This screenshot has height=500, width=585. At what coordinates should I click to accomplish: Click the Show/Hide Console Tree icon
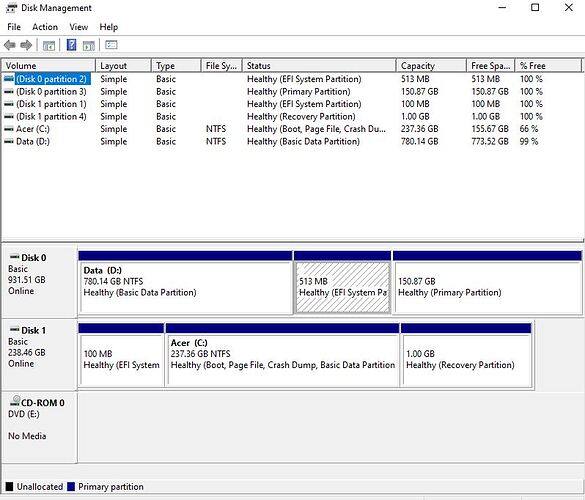point(49,46)
